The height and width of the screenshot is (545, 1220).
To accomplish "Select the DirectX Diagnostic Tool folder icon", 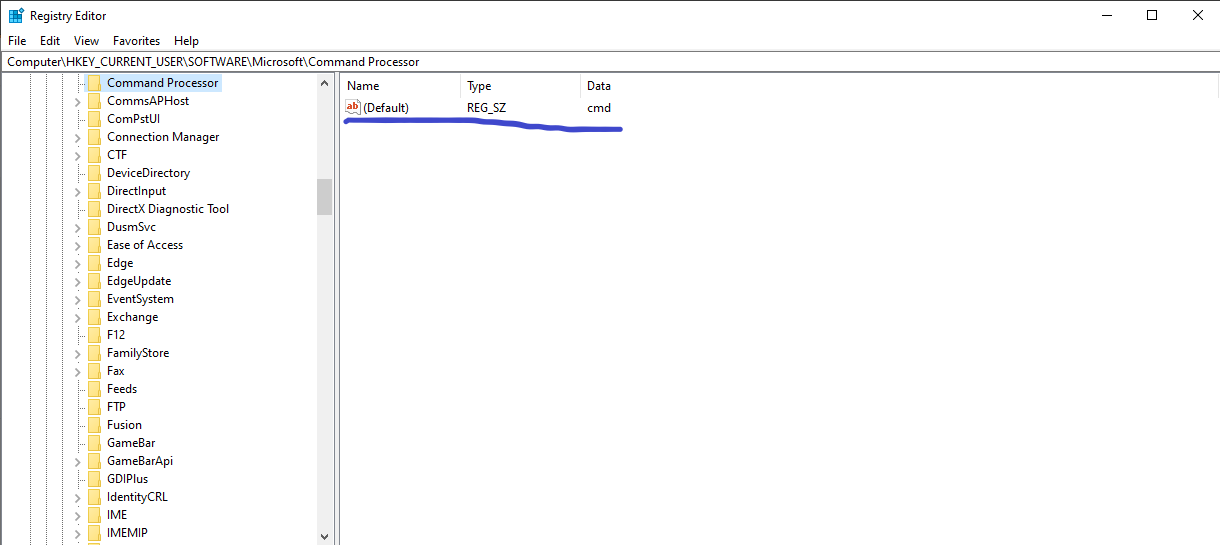I will pyautogui.click(x=94, y=209).
